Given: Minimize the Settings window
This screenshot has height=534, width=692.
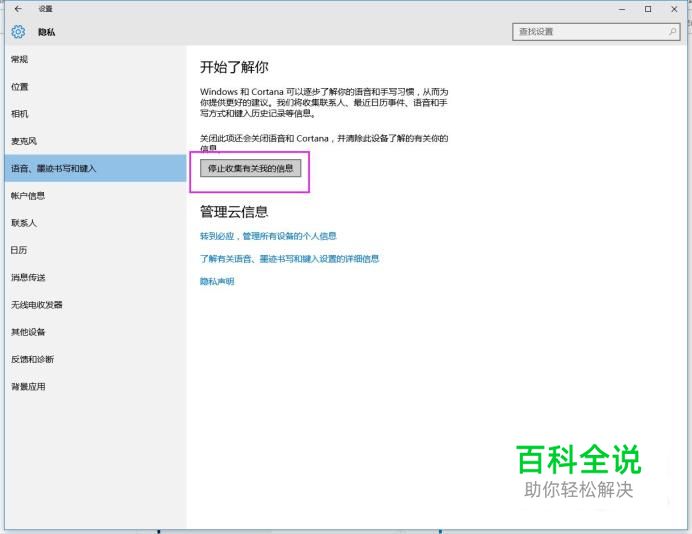Looking at the screenshot, I should [x=622, y=9].
